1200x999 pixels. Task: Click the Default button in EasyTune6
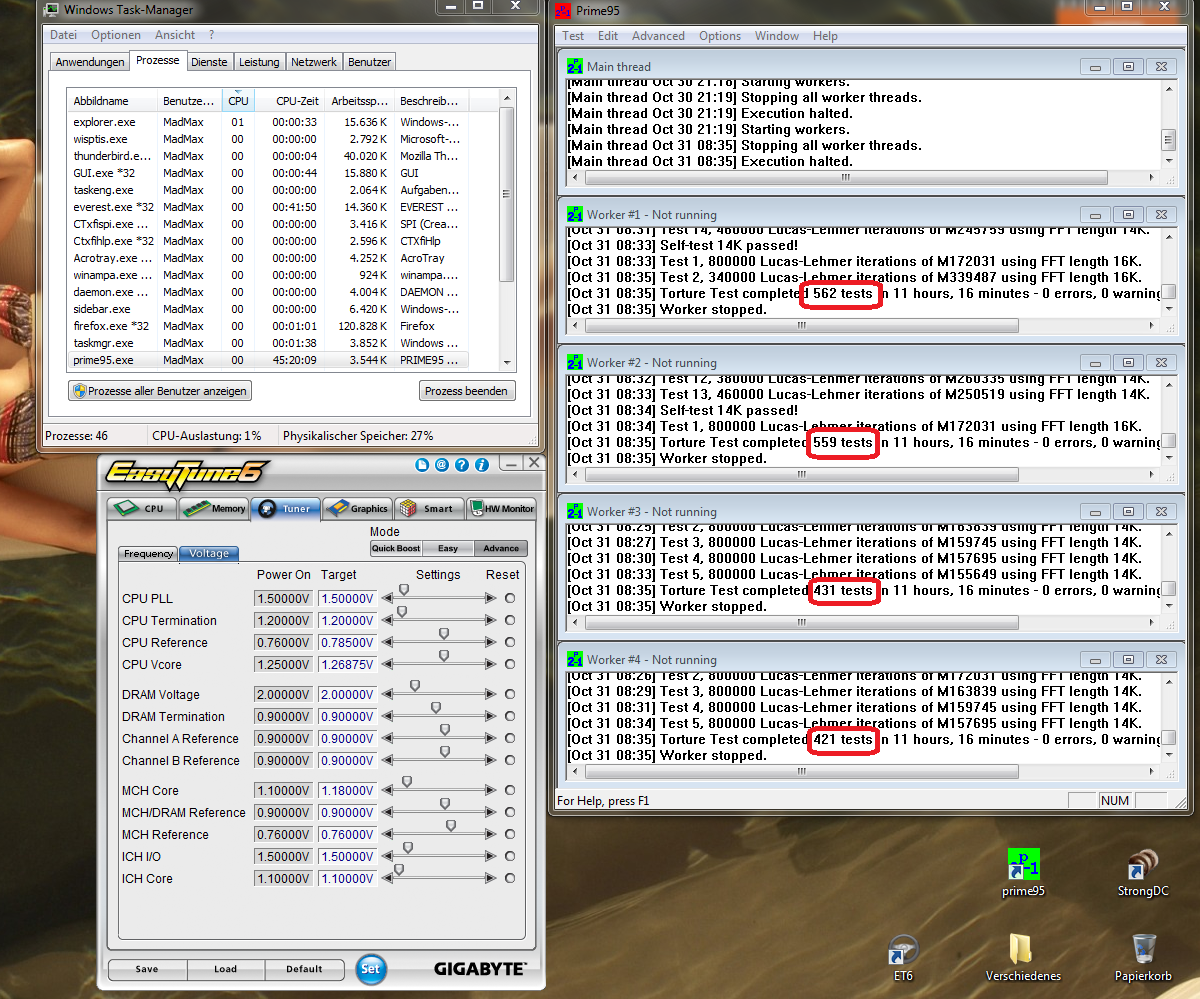pos(304,969)
